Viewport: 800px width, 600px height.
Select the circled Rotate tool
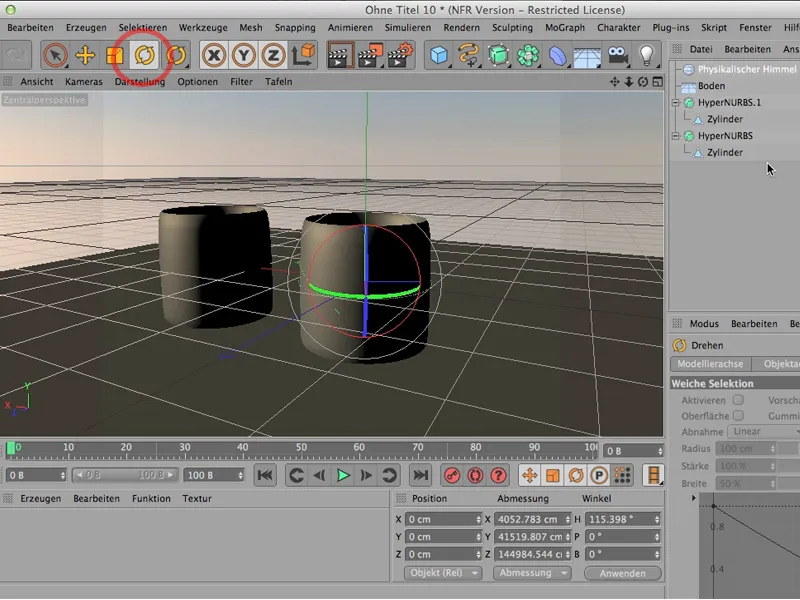145,55
